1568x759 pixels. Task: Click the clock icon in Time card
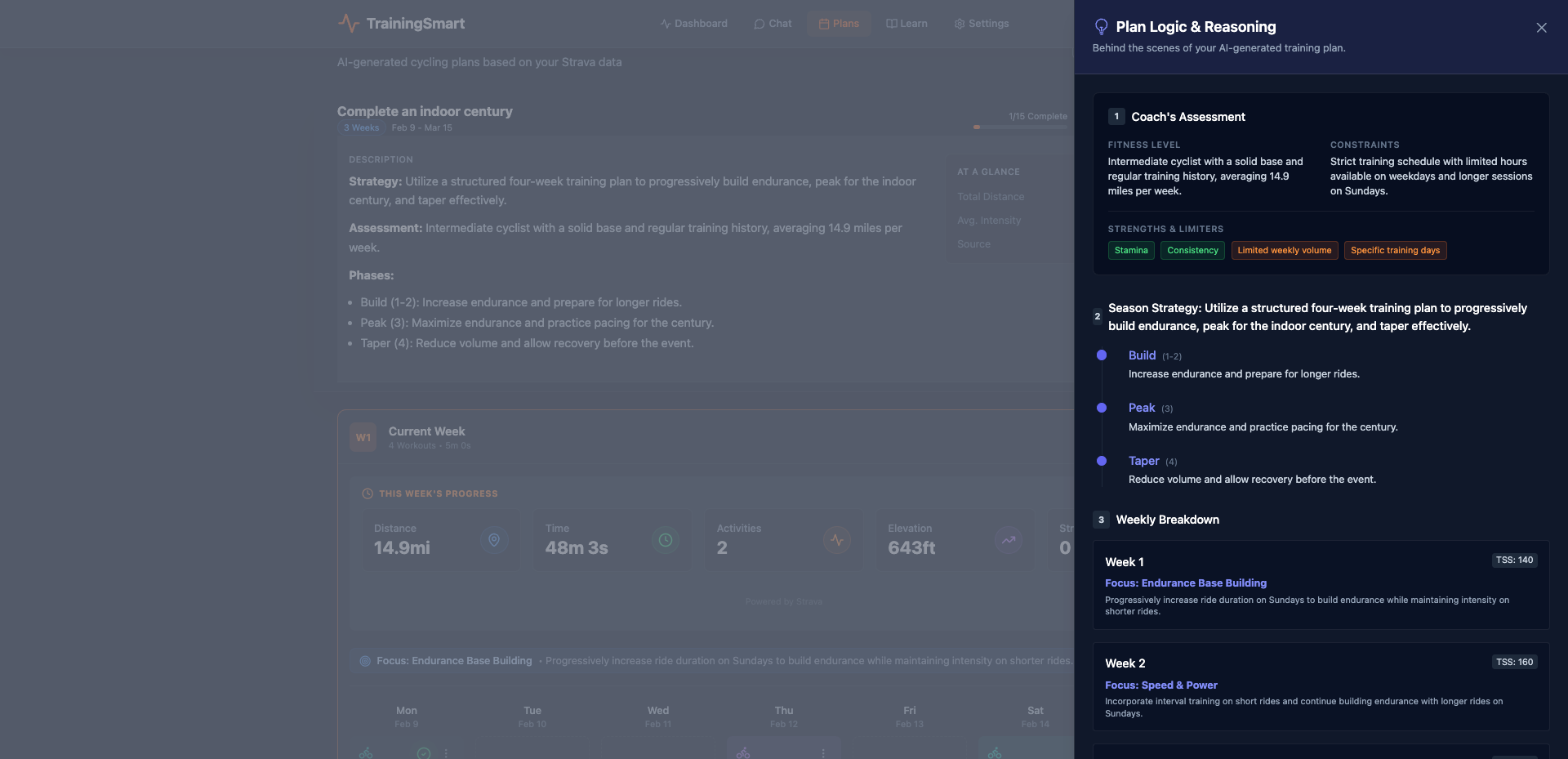[665, 540]
